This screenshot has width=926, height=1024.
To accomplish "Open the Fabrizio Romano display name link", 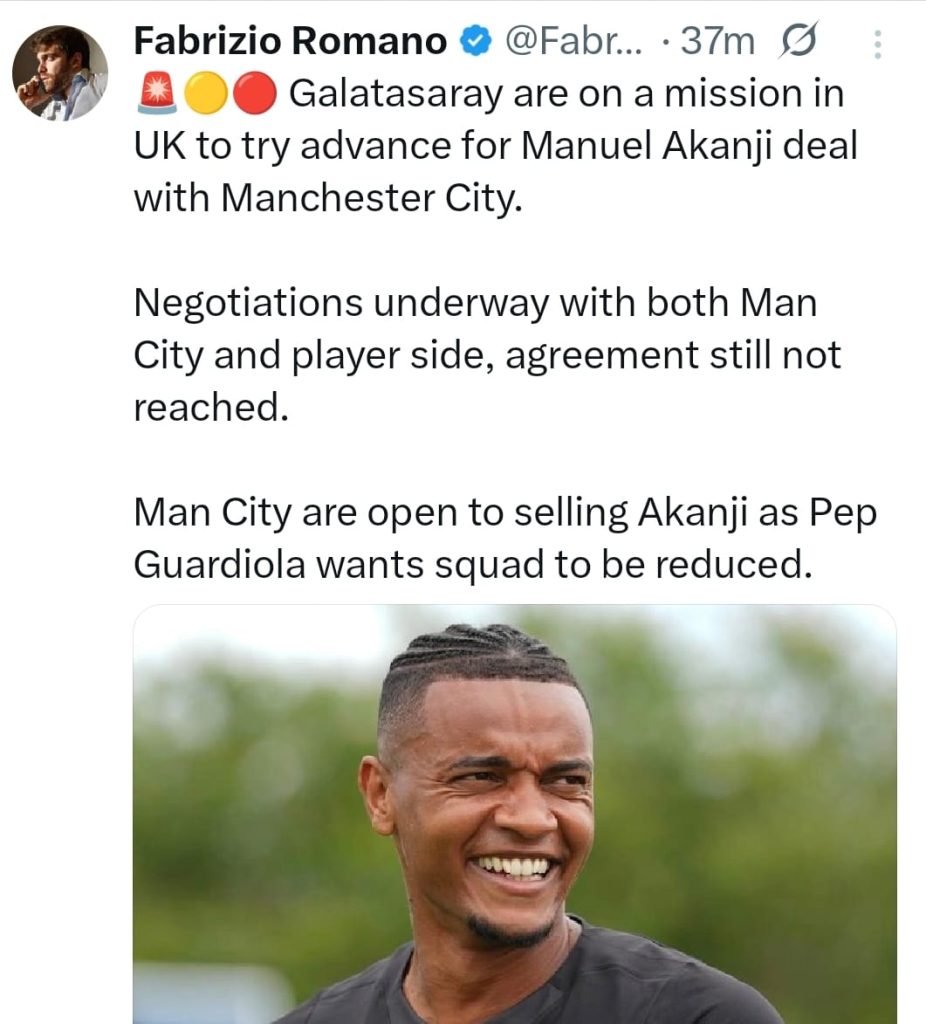I will pyautogui.click(x=290, y=40).
